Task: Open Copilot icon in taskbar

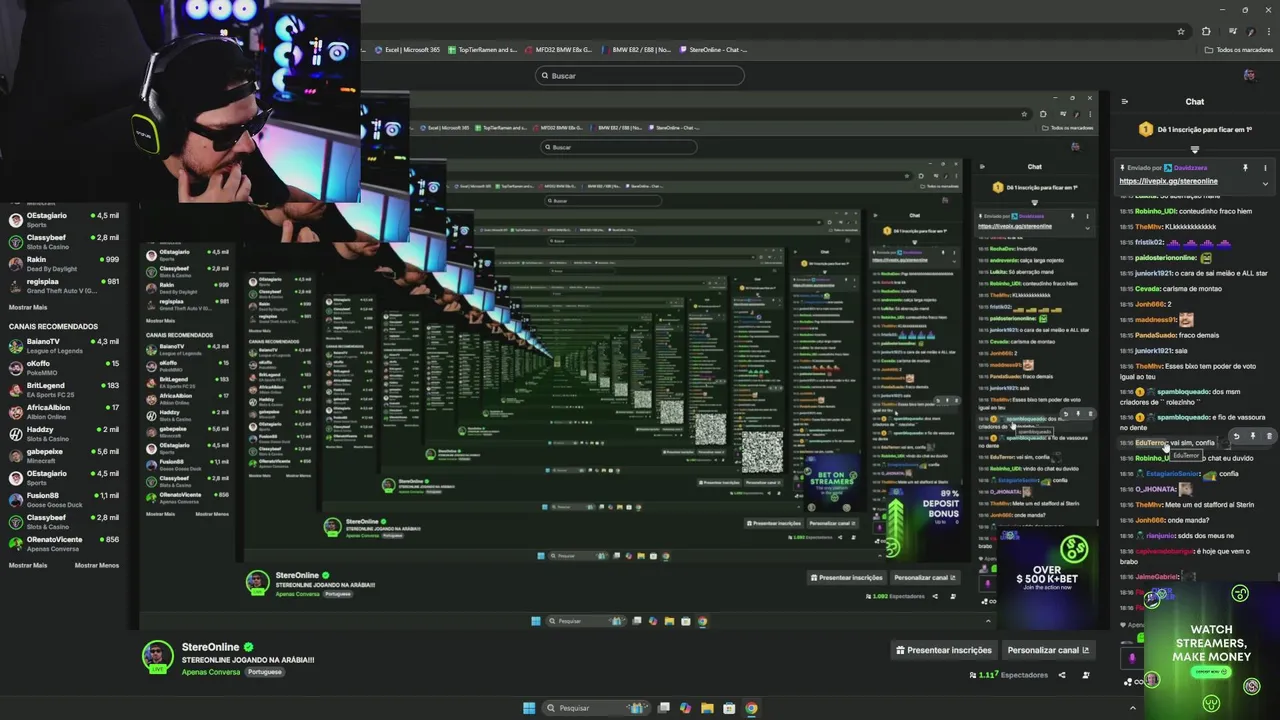Action: coord(685,708)
